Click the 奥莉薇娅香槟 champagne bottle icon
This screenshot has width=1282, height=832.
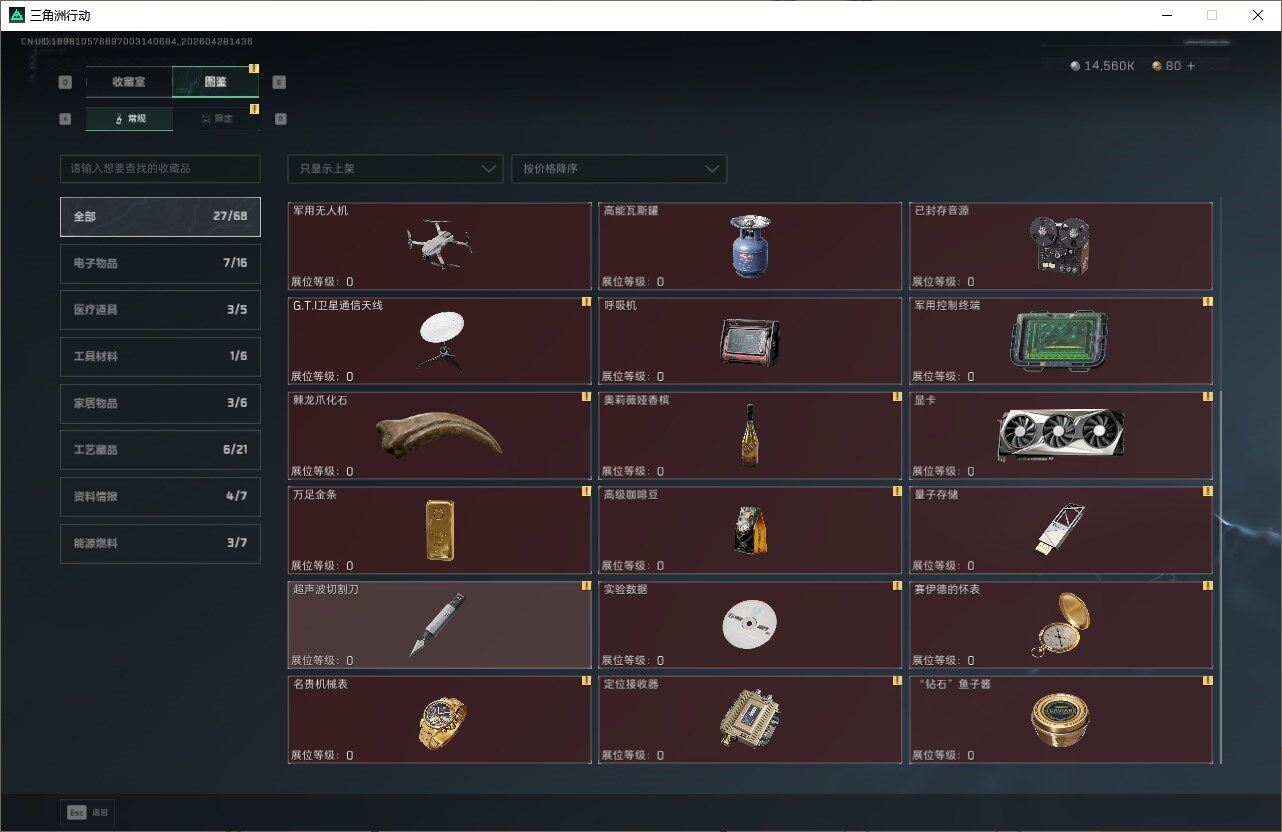click(x=749, y=435)
